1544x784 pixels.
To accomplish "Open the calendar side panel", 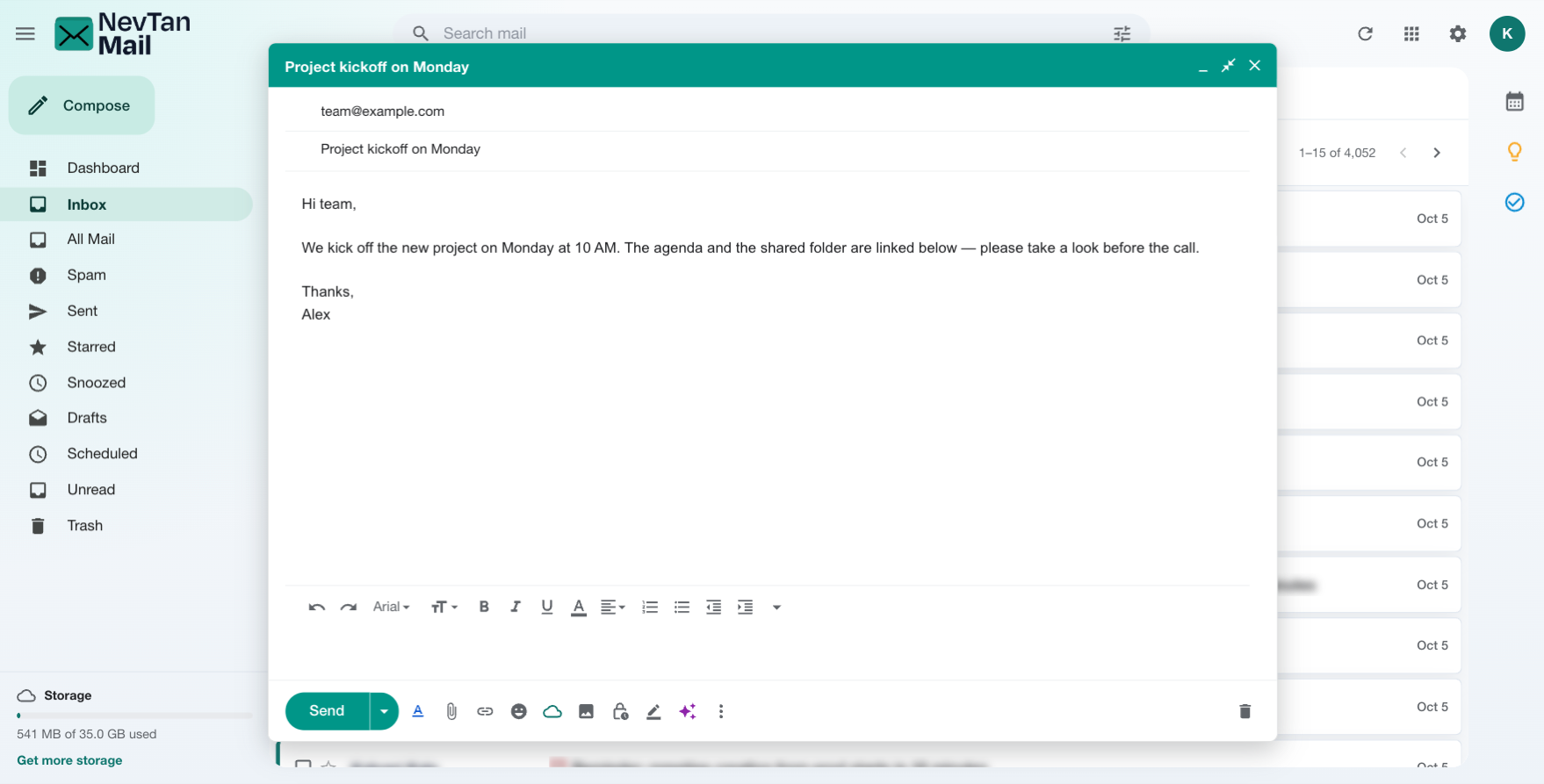I will coord(1515,101).
